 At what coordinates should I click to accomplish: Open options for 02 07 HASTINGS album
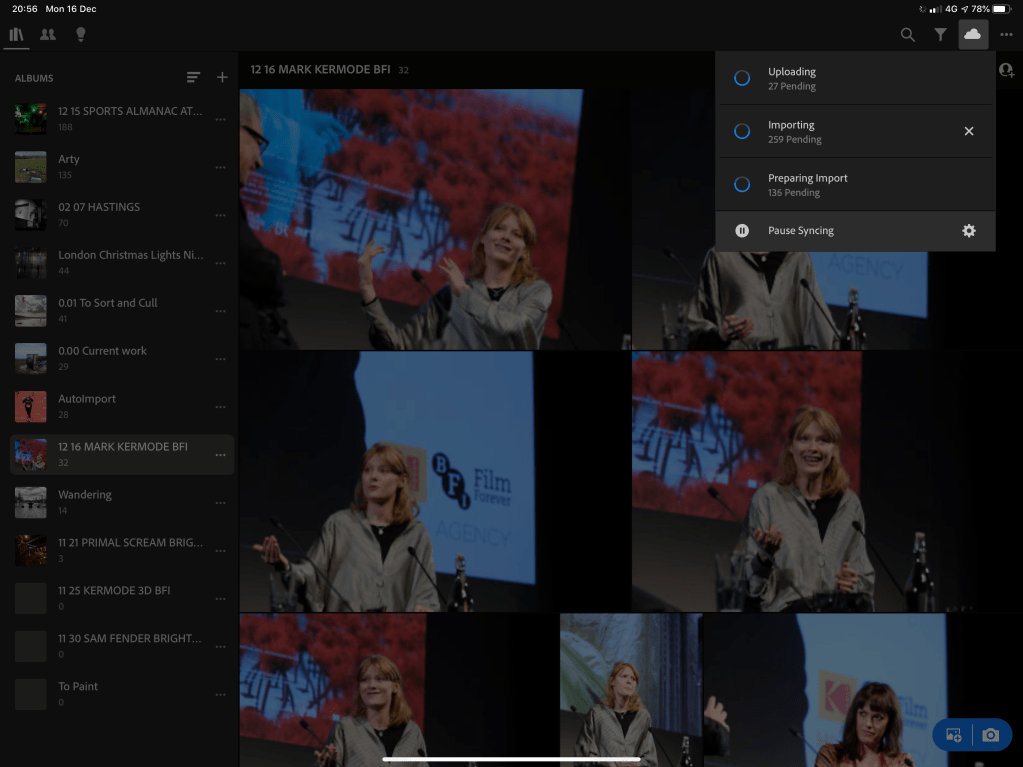[x=220, y=215]
